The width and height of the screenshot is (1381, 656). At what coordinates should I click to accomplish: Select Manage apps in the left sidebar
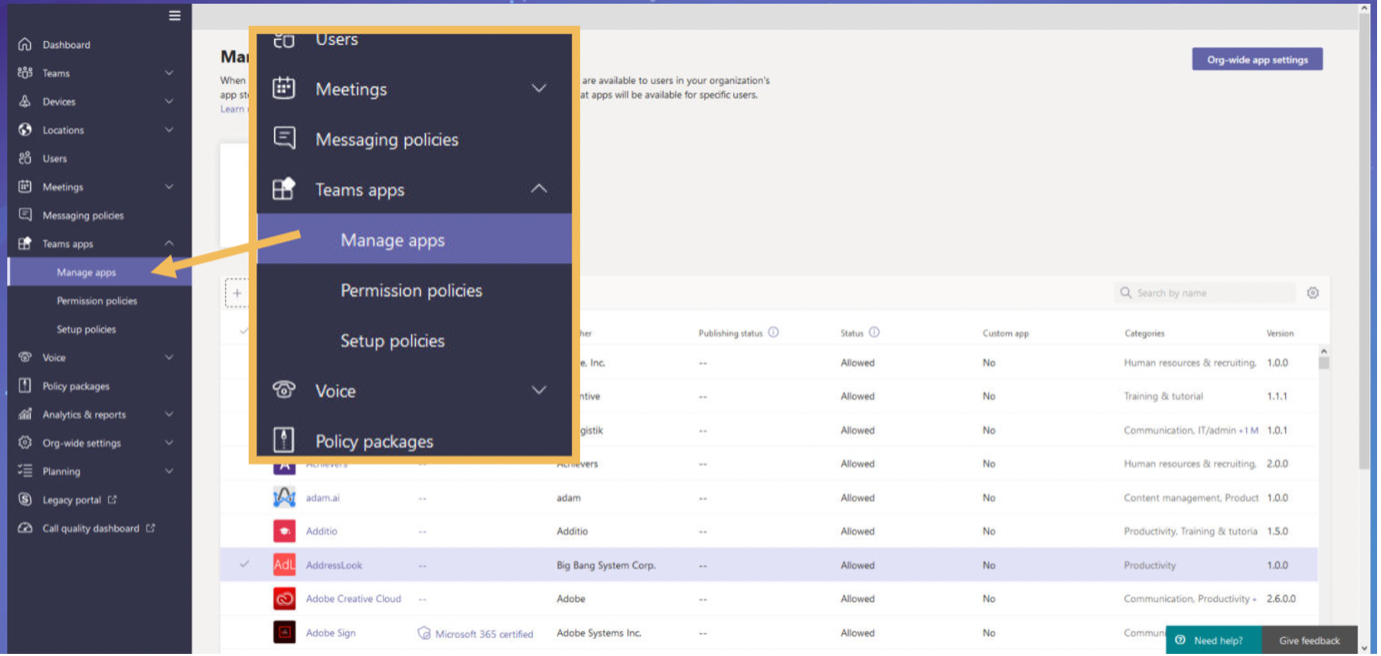click(x=99, y=273)
